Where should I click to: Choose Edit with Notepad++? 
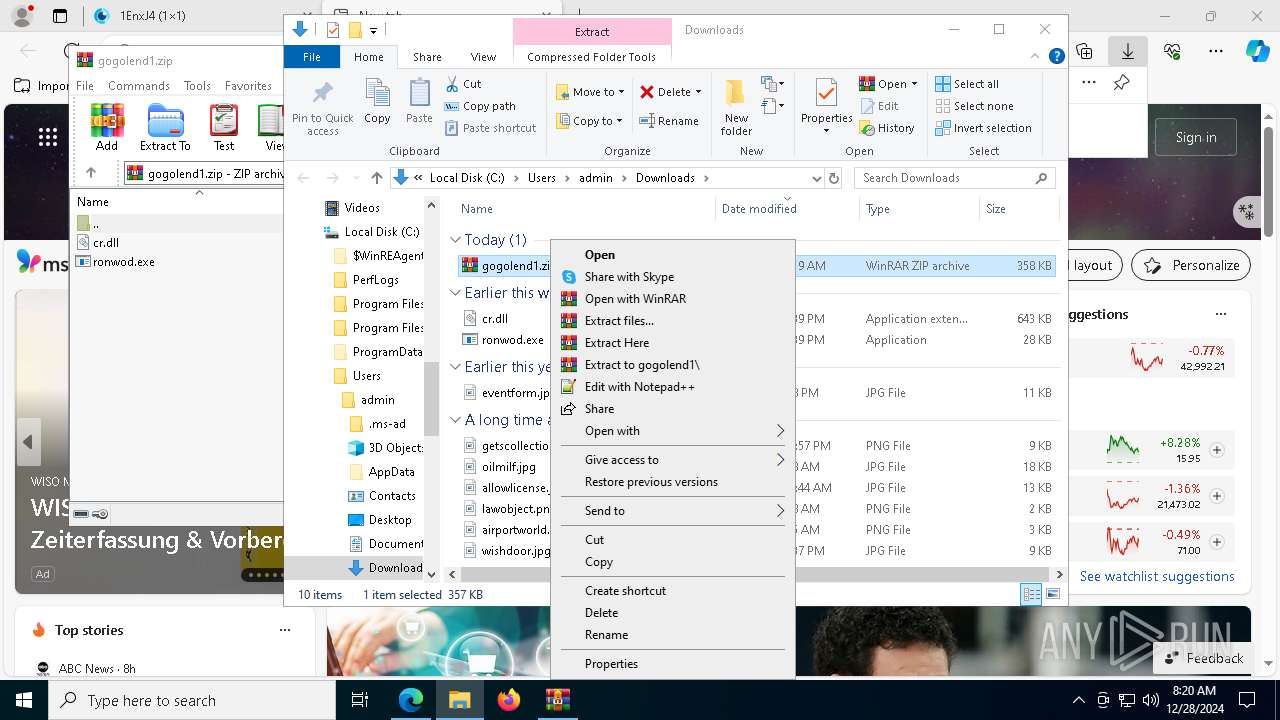(x=671, y=387)
